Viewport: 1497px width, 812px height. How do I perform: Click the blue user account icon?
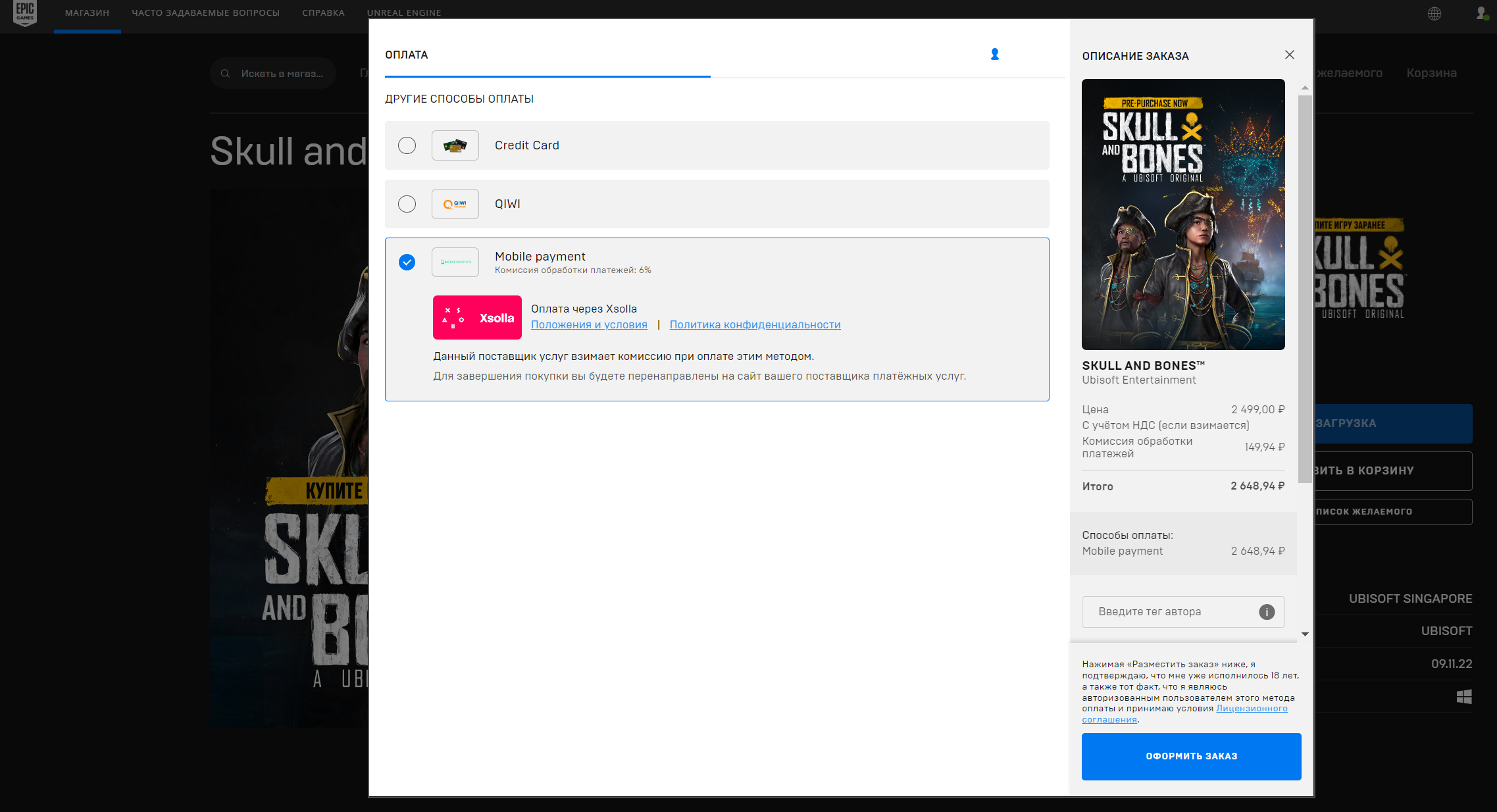(x=994, y=55)
